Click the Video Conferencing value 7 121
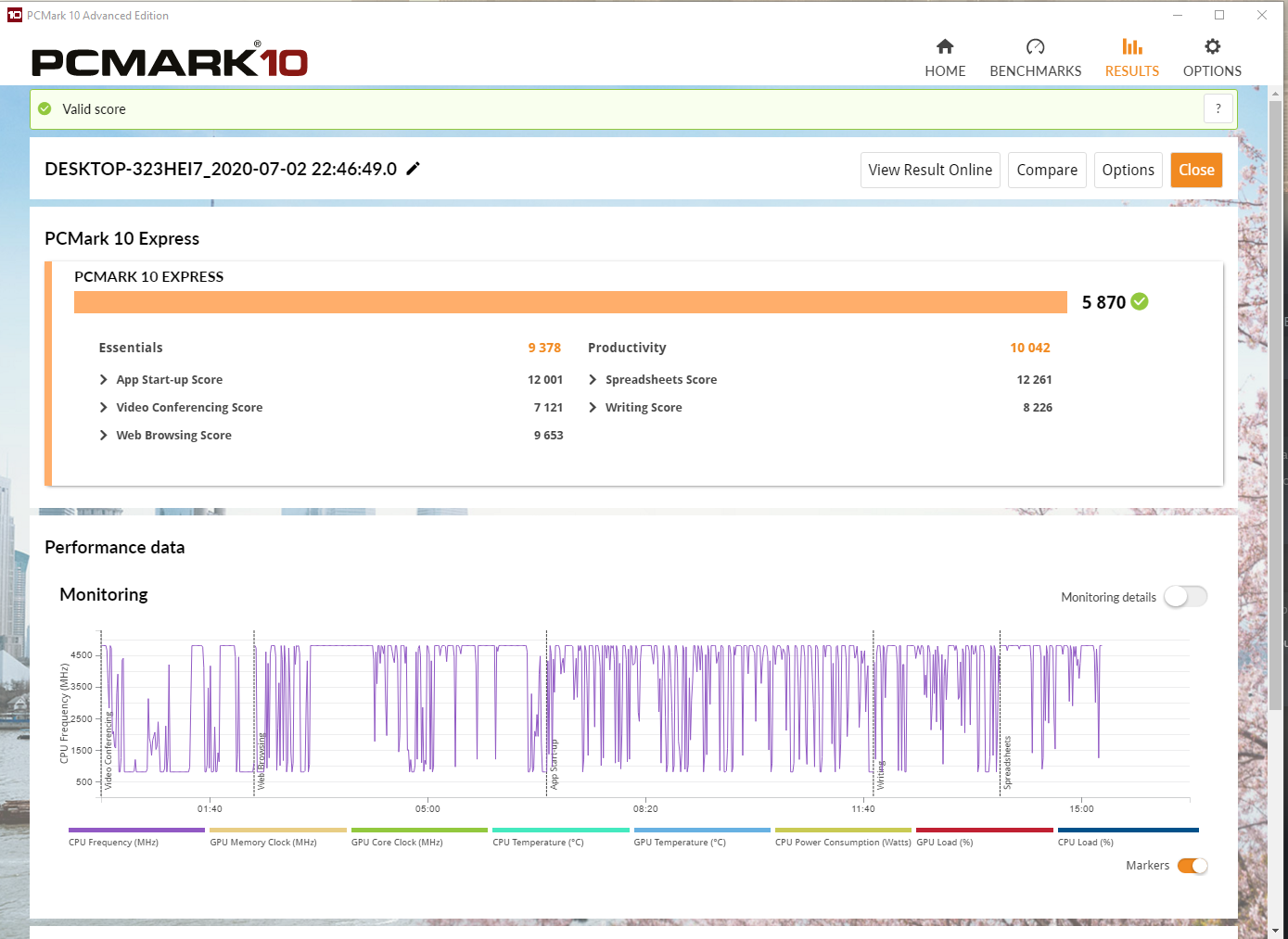Image resolution: width=1288 pixels, height=939 pixels. (548, 407)
